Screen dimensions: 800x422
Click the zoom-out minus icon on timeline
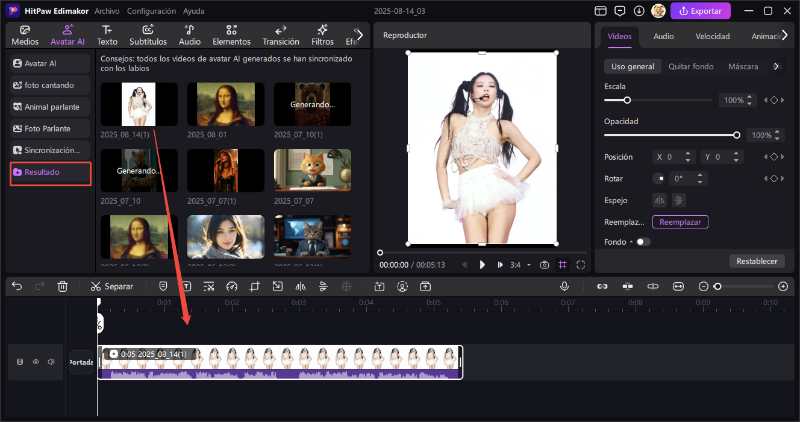(x=703, y=287)
